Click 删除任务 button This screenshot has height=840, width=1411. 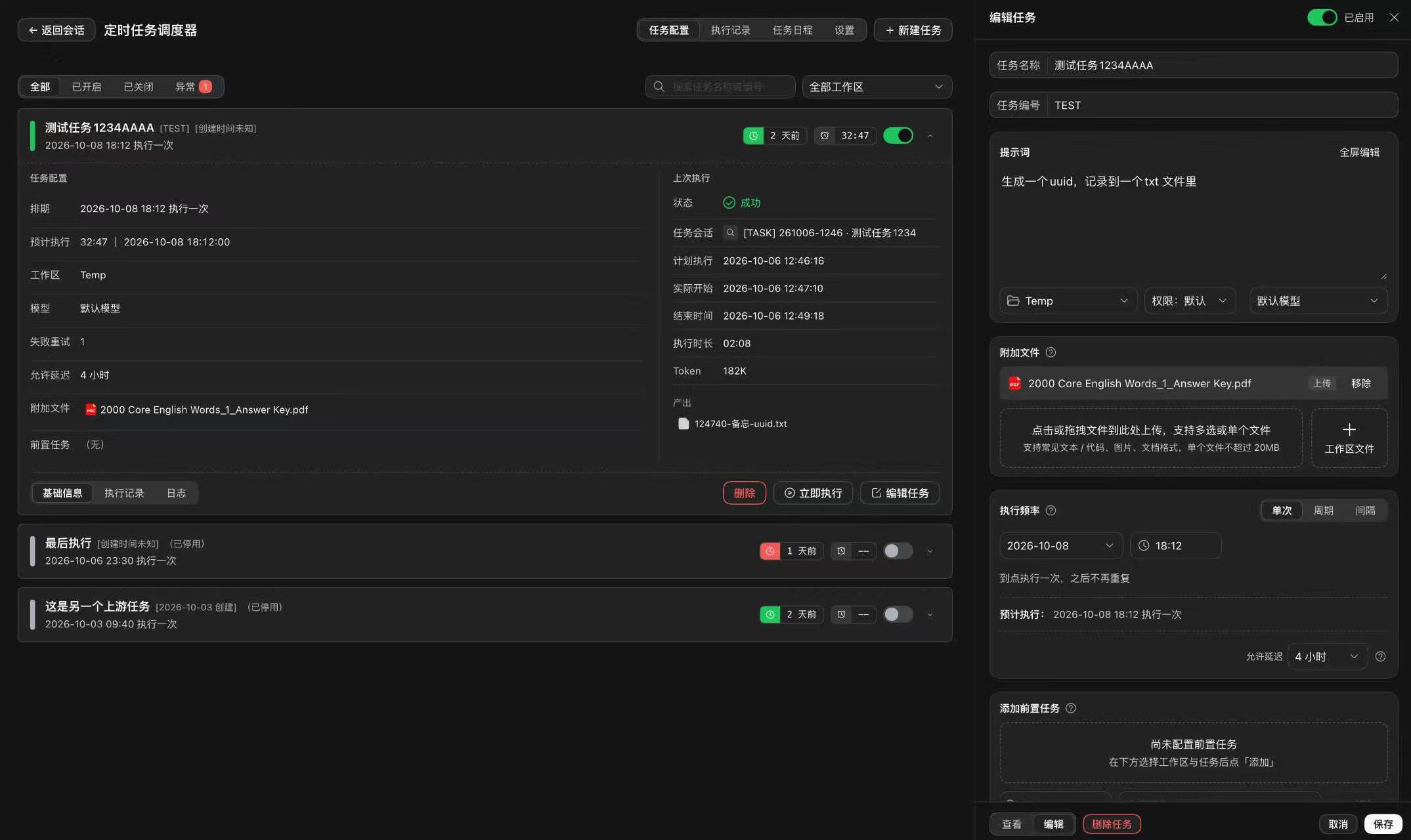point(1112,824)
